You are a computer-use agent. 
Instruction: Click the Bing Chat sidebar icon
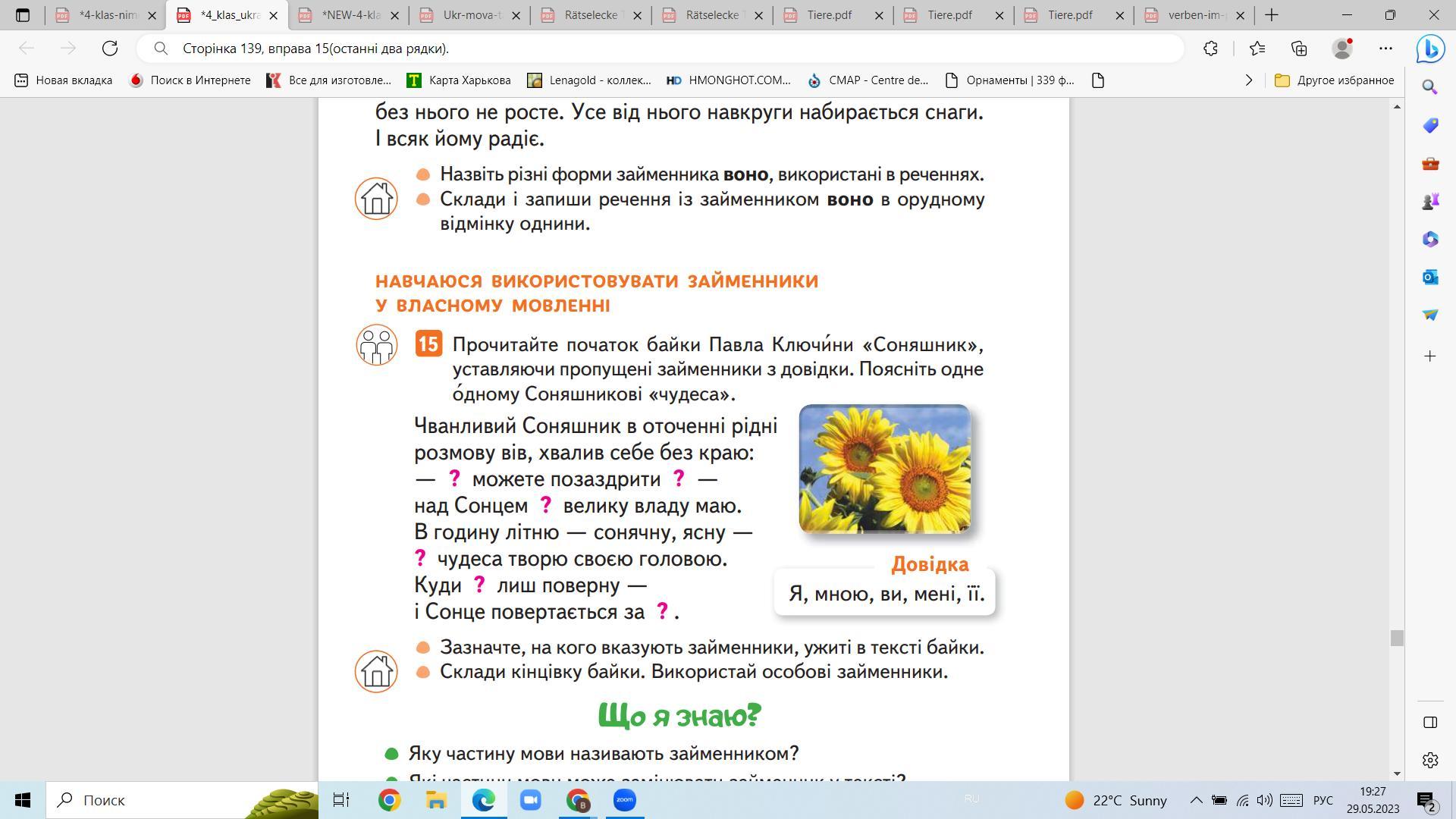[x=1430, y=49]
